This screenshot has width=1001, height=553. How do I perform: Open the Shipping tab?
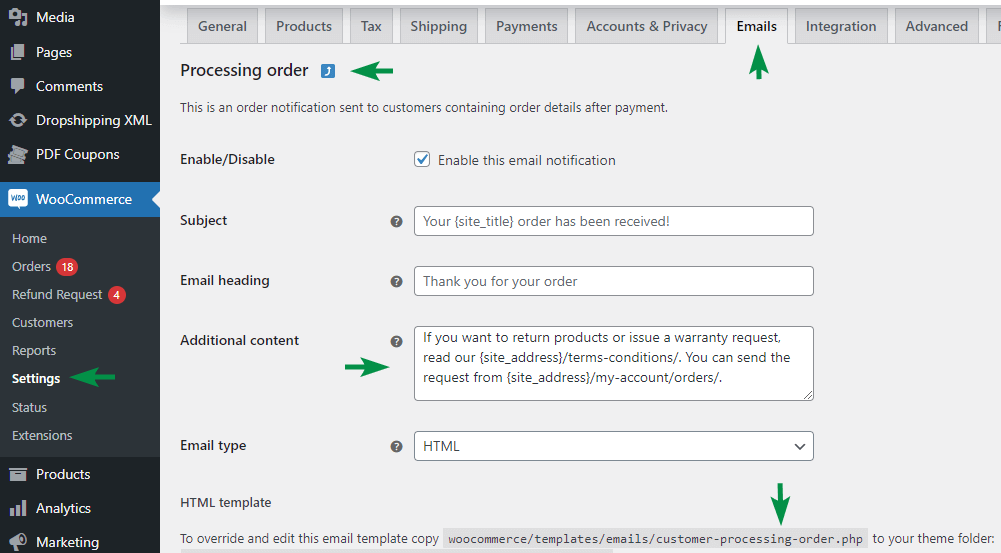[x=439, y=26]
